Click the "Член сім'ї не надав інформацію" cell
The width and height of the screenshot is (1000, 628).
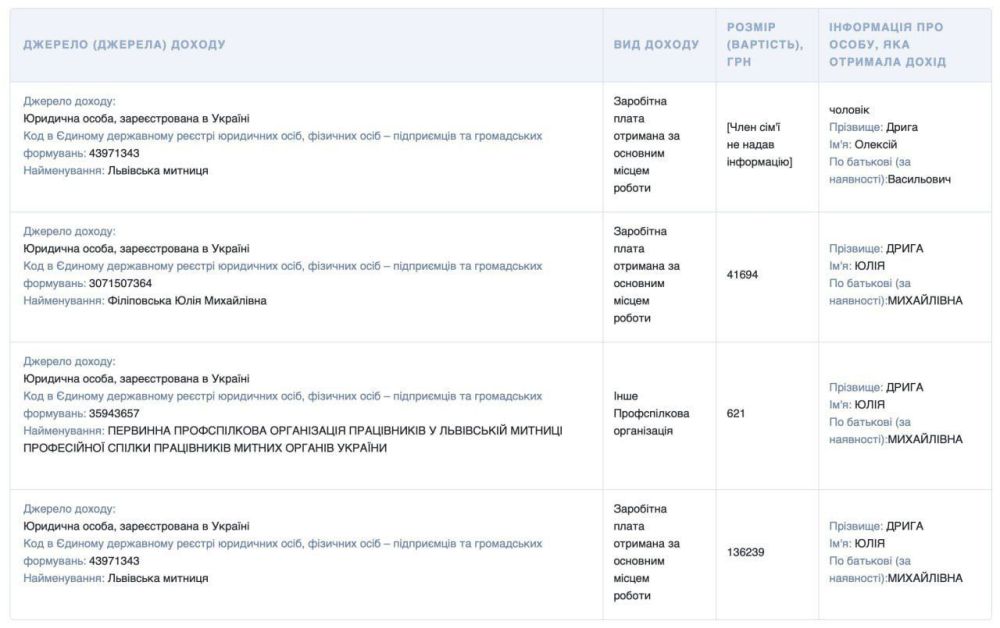(760, 144)
